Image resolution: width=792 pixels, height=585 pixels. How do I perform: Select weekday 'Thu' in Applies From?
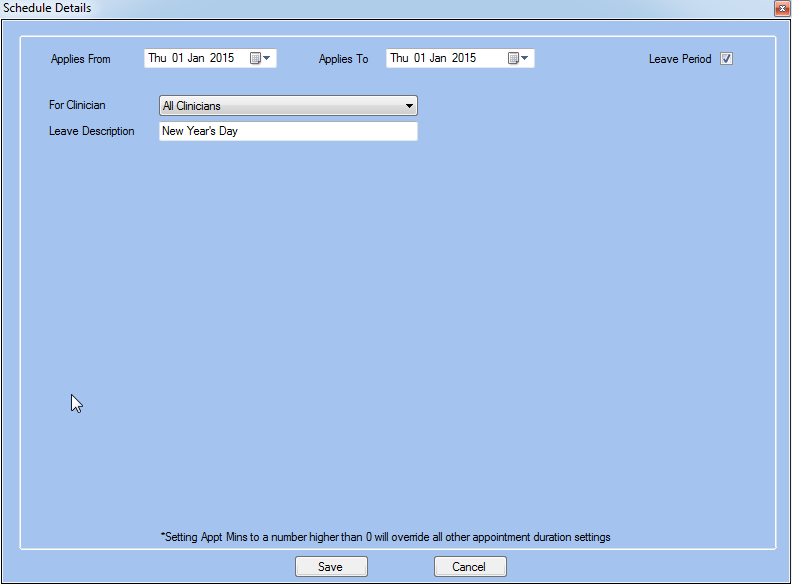tap(157, 59)
